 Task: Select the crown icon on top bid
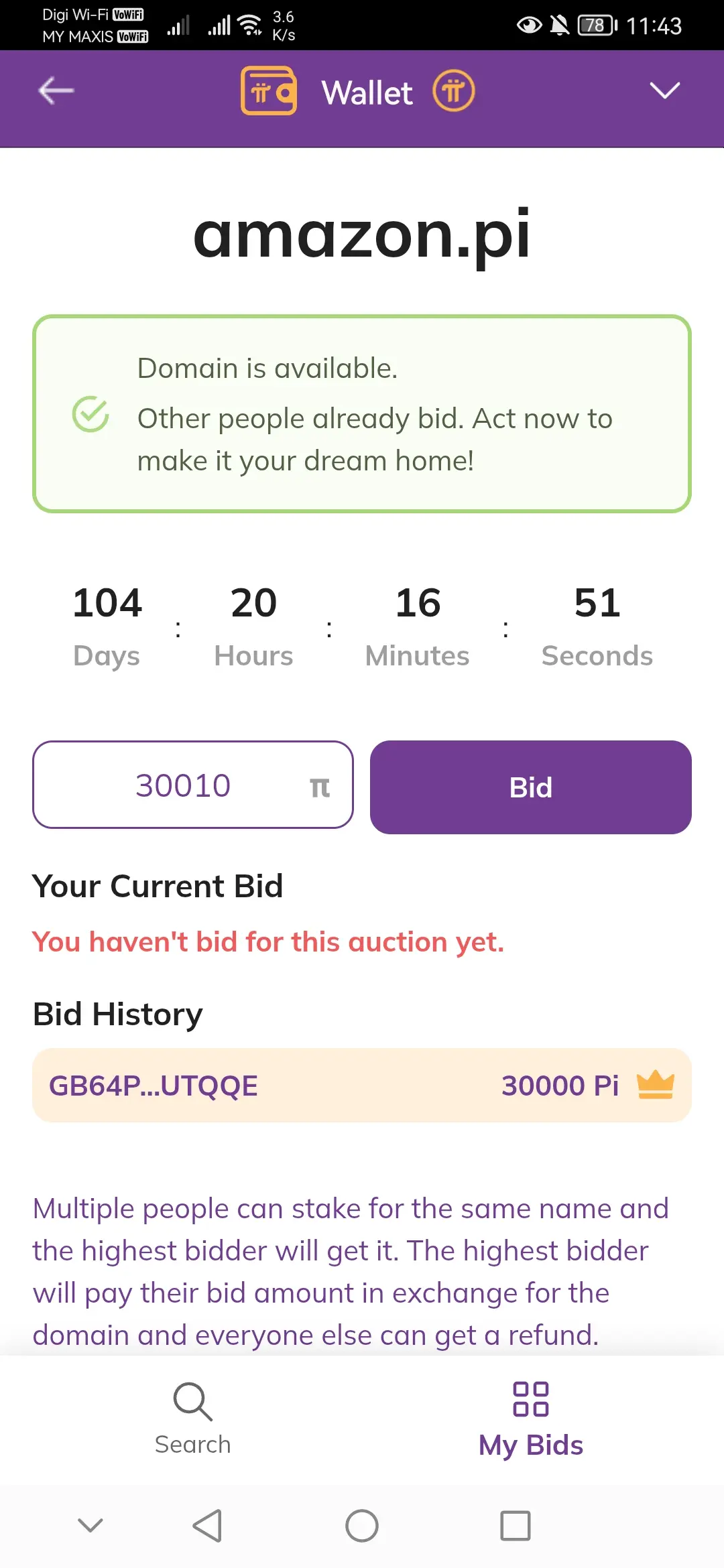tap(655, 1085)
